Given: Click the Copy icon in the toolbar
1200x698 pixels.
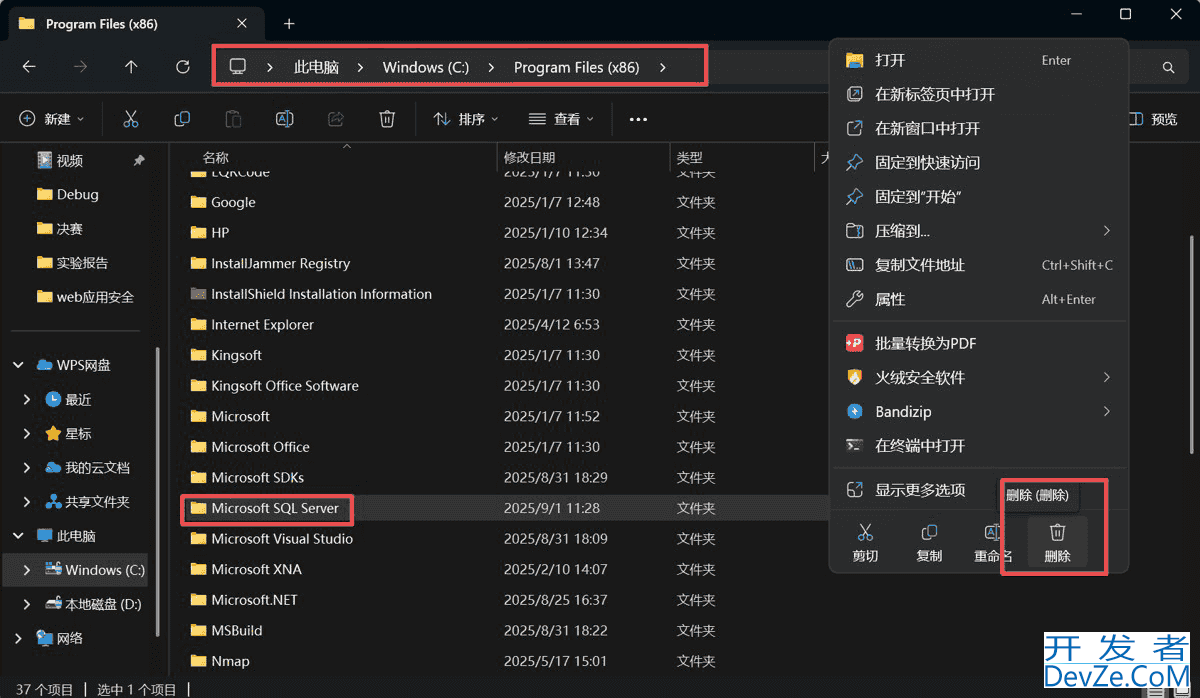Looking at the screenshot, I should pyautogui.click(x=182, y=118).
